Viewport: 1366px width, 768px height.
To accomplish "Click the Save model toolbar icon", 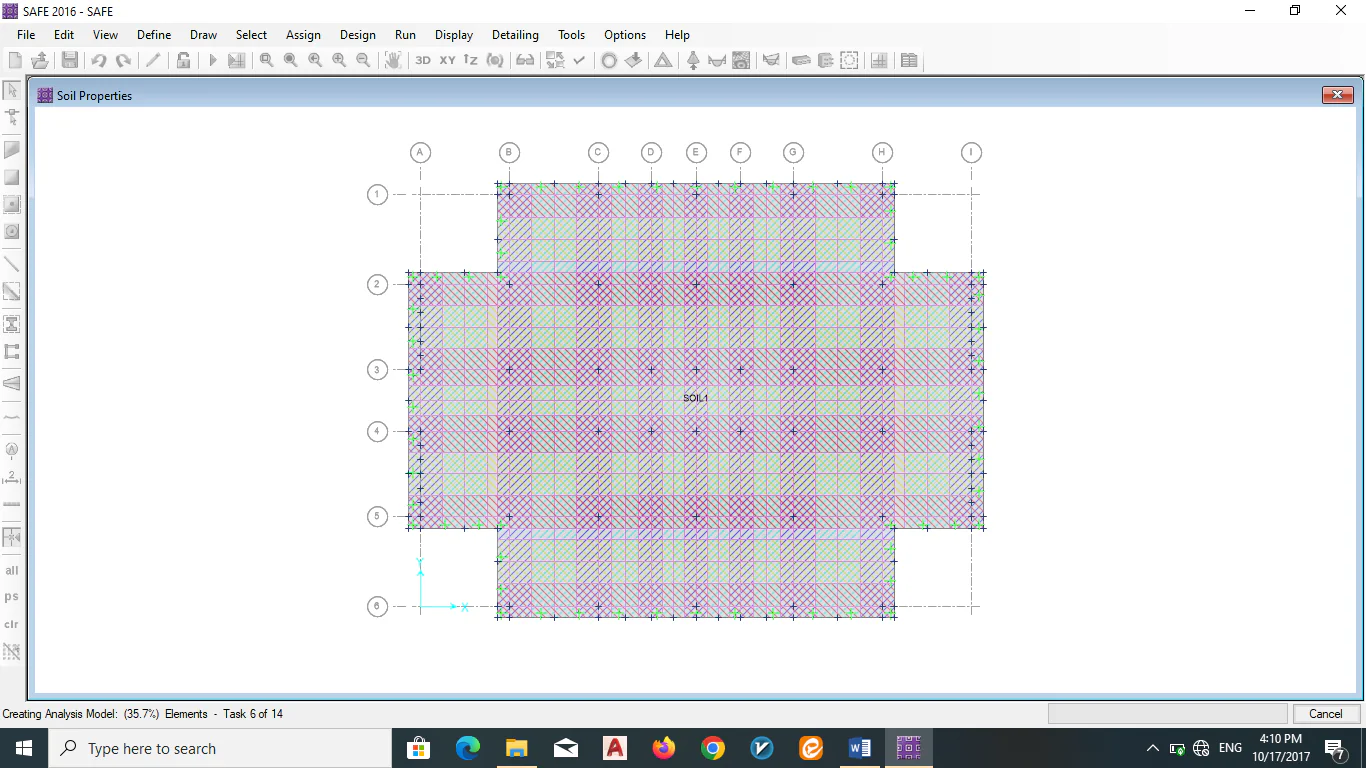I will click(69, 60).
